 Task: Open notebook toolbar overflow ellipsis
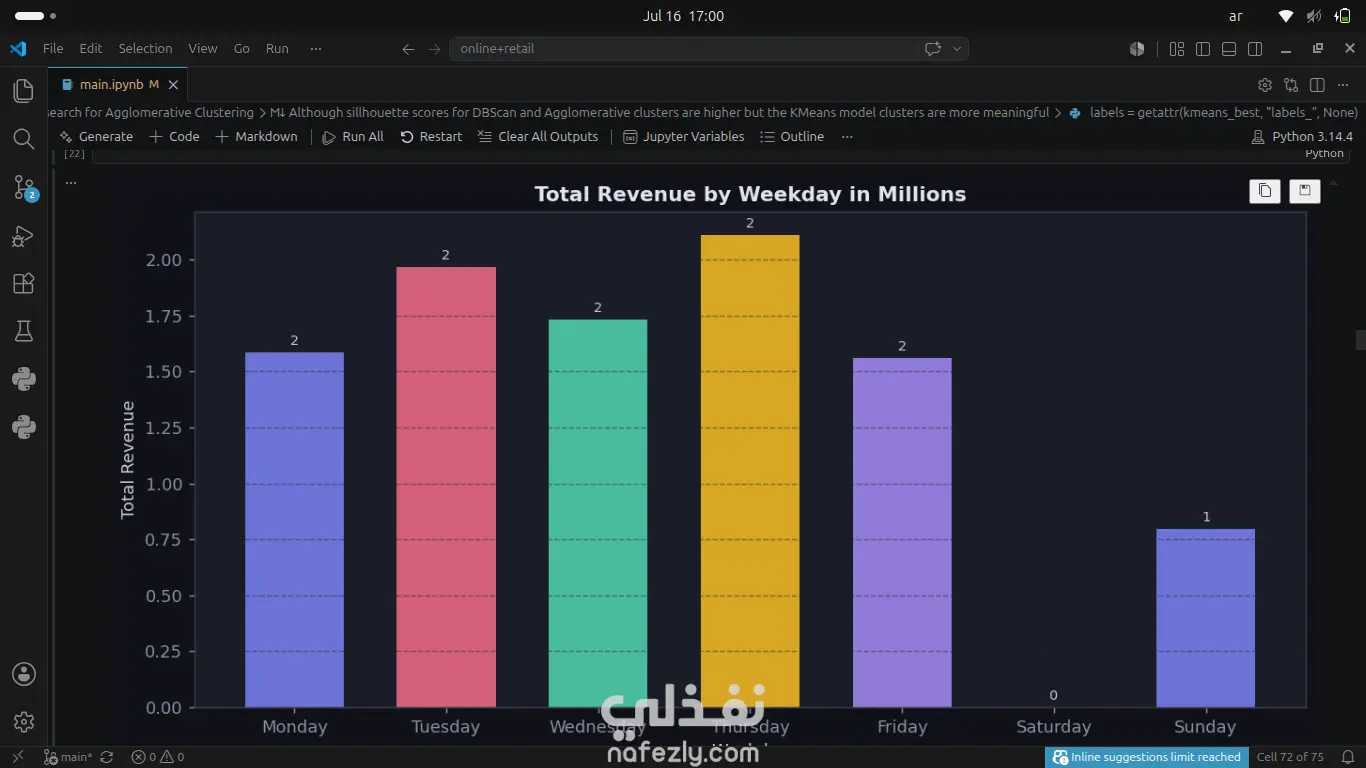847,136
